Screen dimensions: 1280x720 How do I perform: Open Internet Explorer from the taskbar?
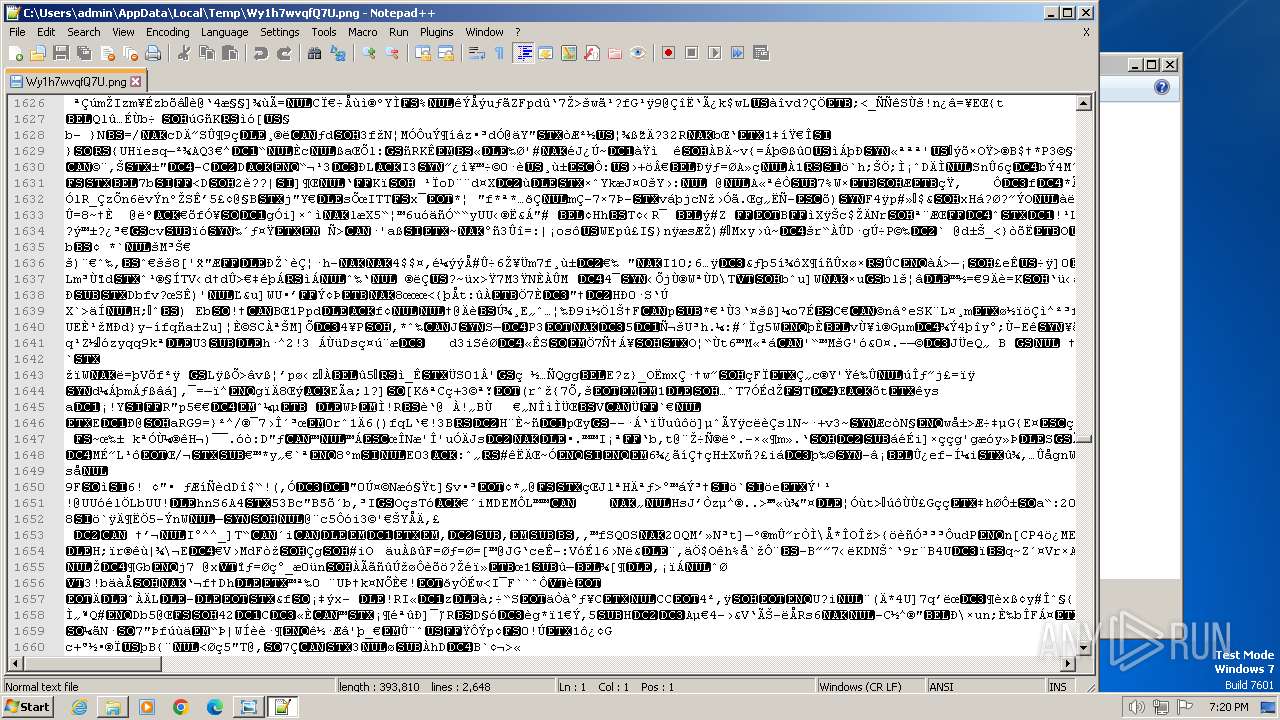(x=79, y=707)
